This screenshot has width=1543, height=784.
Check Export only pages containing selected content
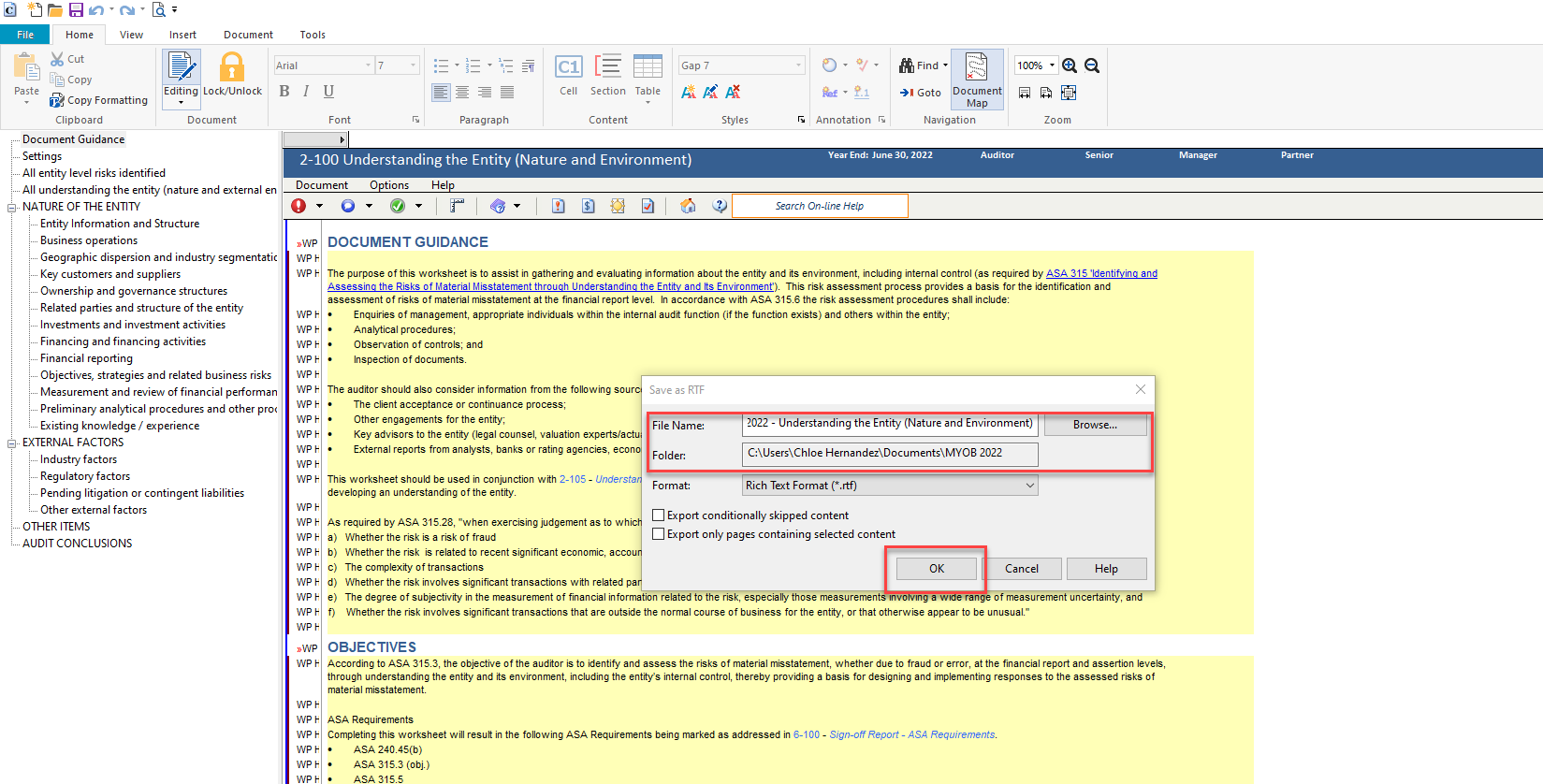pos(659,534)
